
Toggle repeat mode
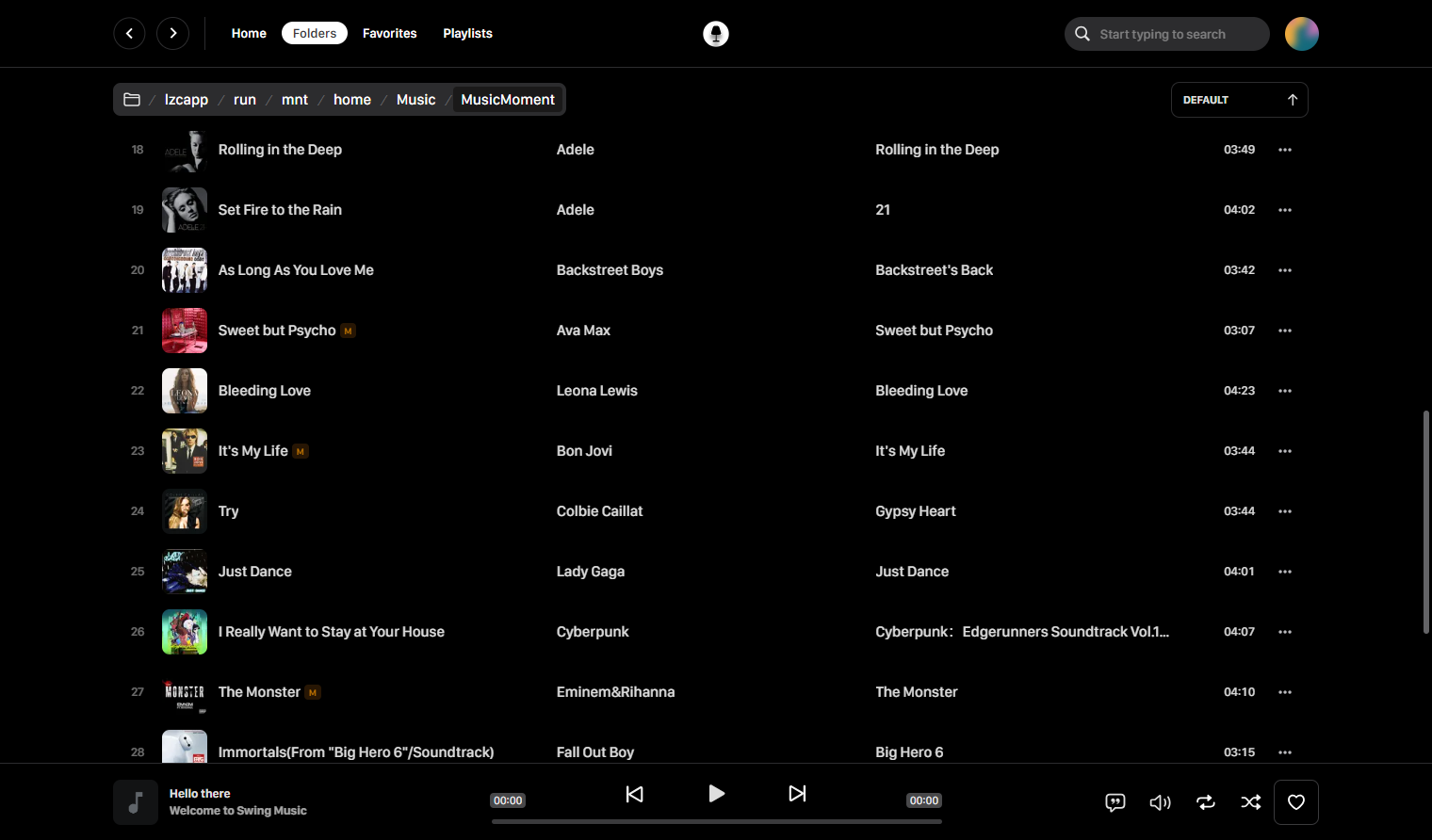pos(1206,802)
